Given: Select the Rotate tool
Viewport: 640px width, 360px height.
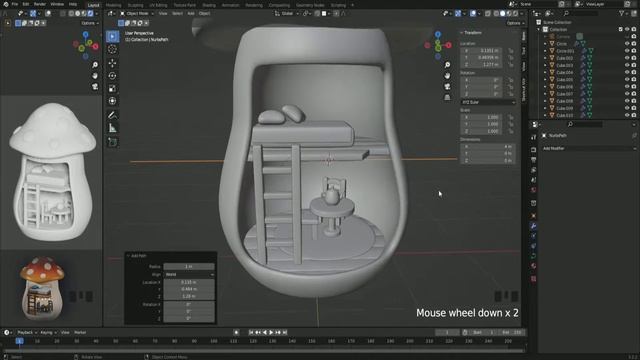Looking at the screenshot, I should [113, 76].
